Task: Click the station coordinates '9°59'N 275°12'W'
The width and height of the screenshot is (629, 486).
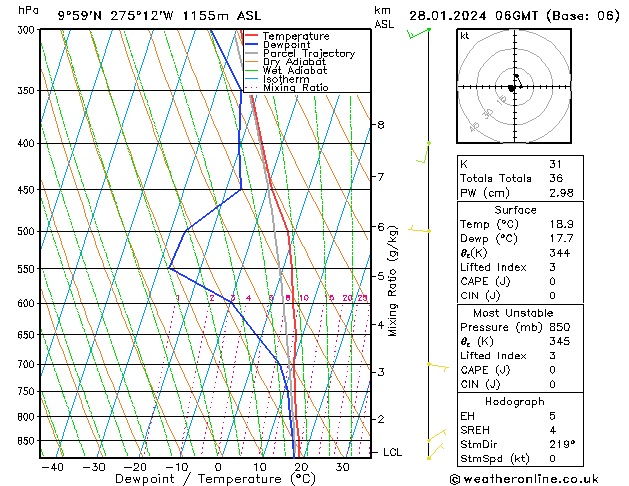Action: tap(116, 16)
